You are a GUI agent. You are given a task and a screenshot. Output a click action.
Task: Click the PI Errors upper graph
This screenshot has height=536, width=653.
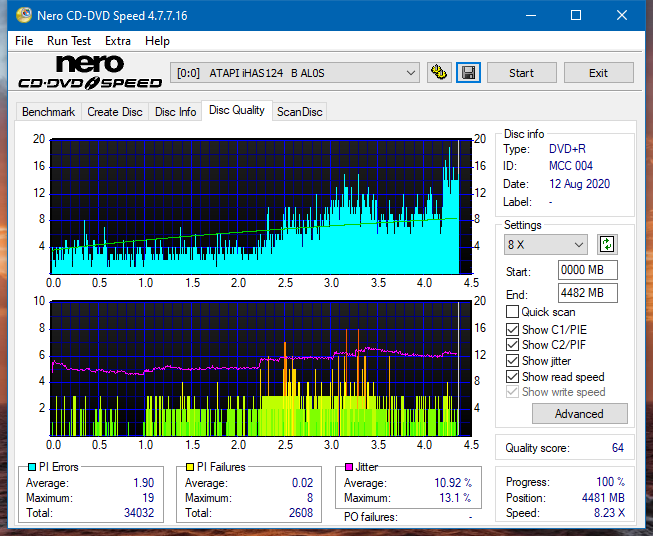261,207
